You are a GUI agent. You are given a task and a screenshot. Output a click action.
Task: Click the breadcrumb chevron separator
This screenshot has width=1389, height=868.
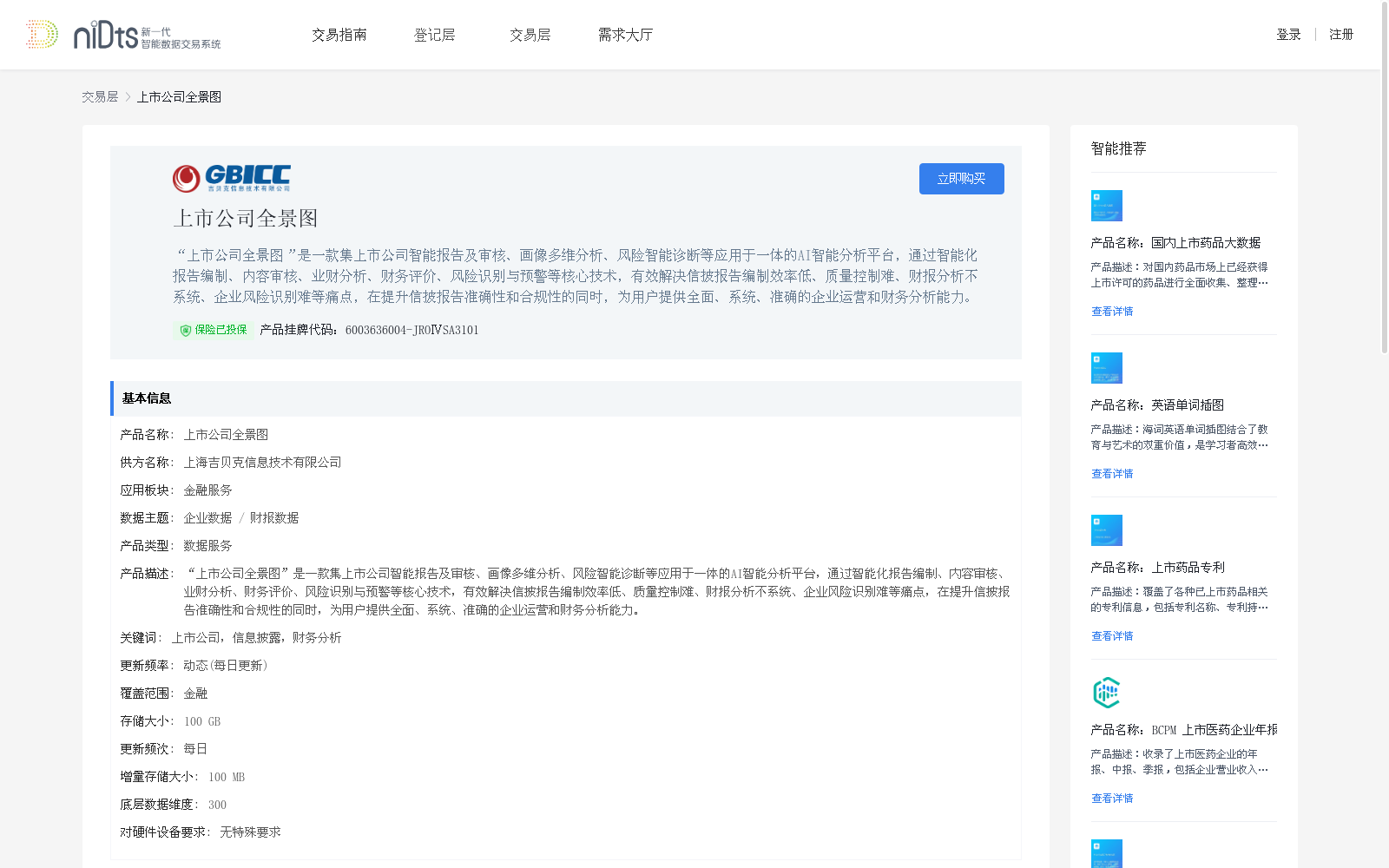[128, 97]
